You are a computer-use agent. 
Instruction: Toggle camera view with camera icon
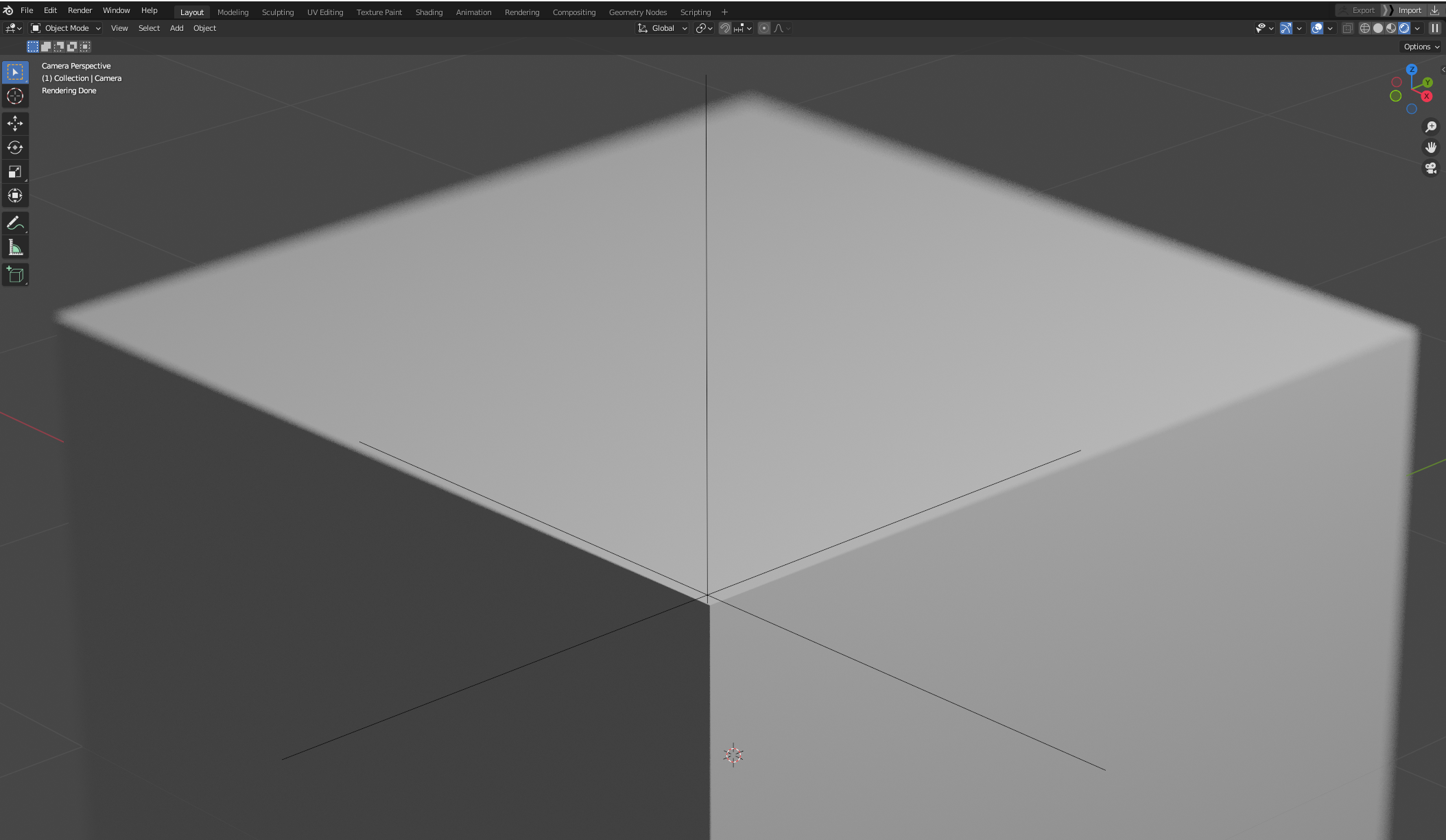[1431, 168]
